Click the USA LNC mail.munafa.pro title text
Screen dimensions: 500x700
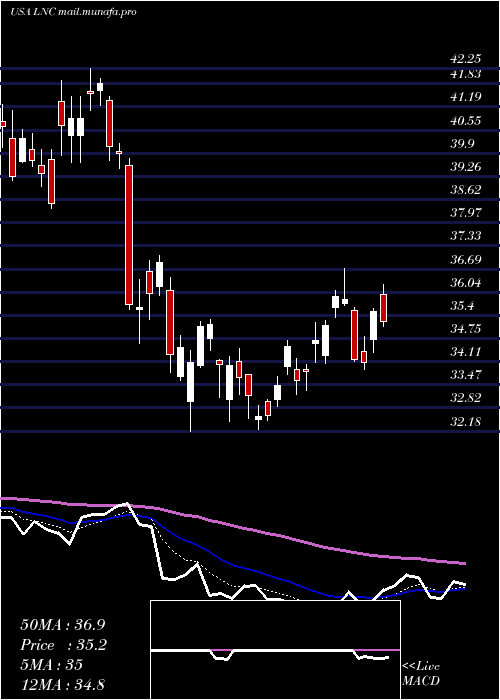pos(73,12)
